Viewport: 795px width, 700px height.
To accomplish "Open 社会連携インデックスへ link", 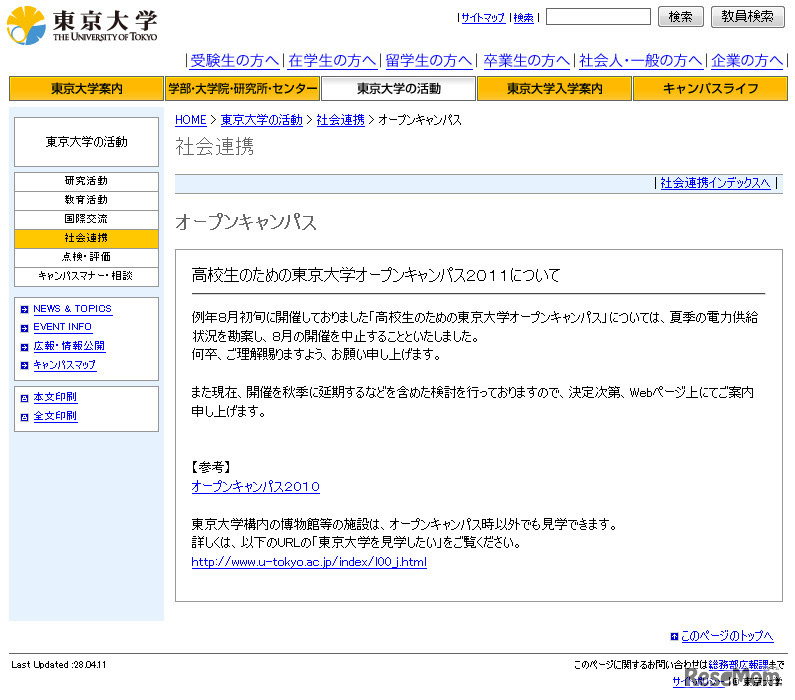I will pos(715,183).
